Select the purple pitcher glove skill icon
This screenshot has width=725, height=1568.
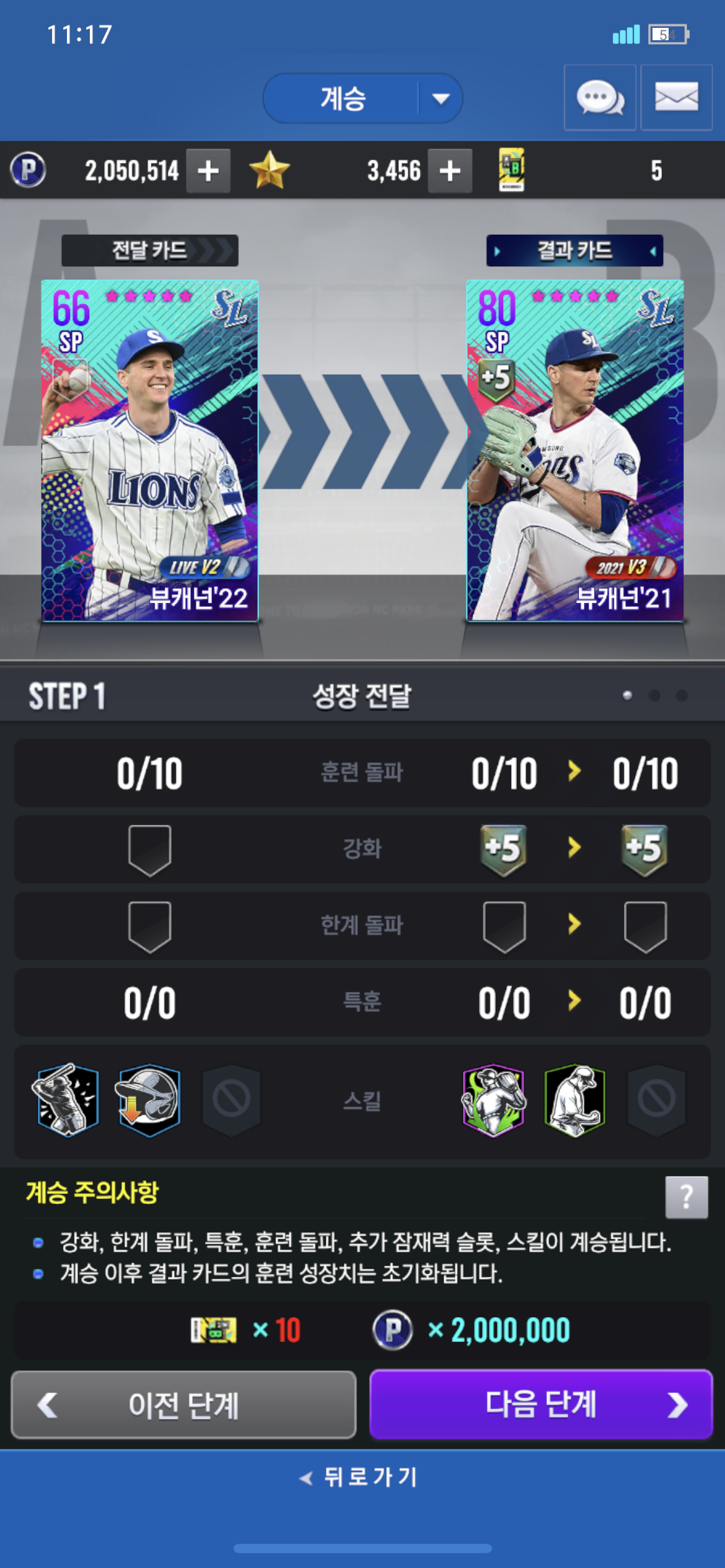coord(493,1100)
